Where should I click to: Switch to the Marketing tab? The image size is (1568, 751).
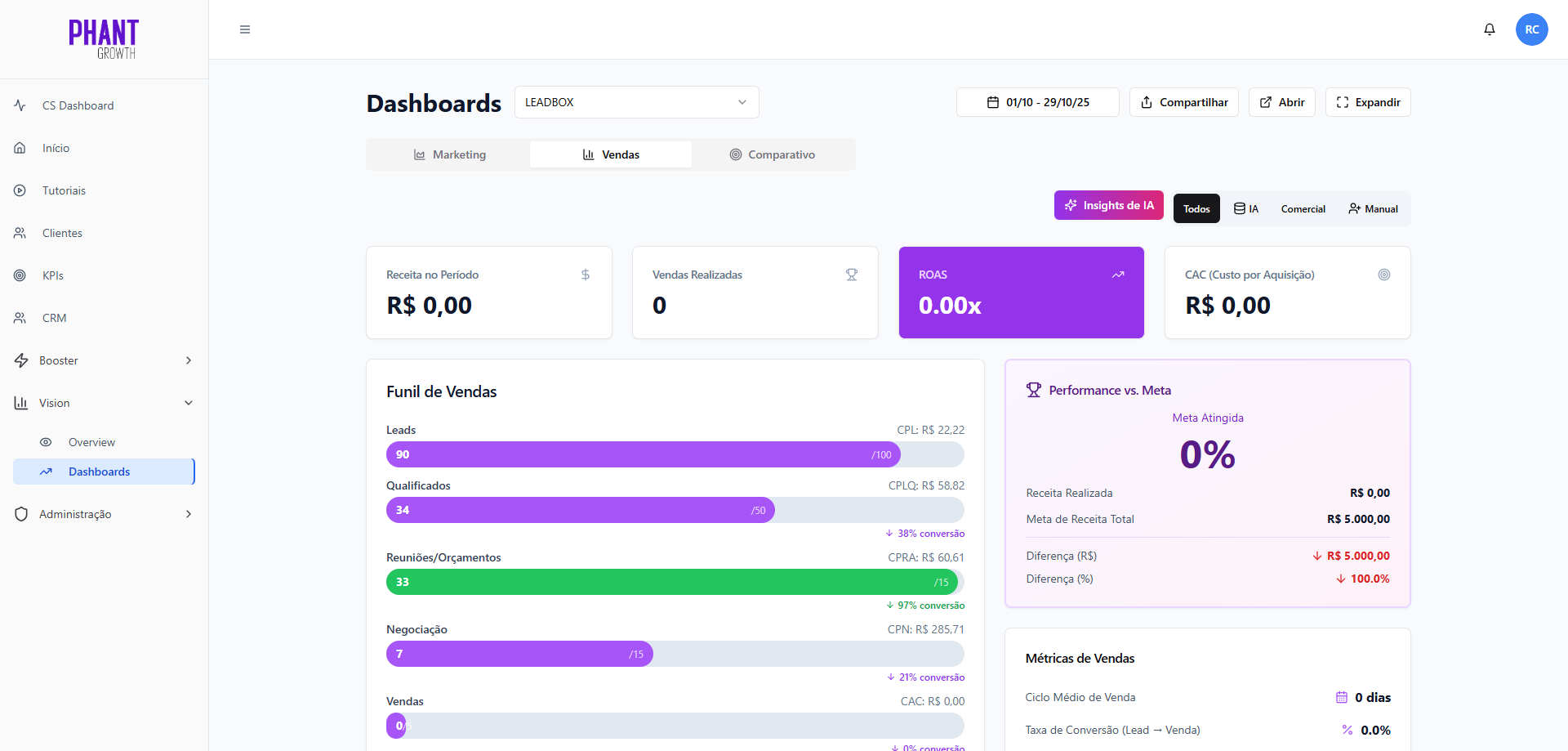tap(449, 154)
